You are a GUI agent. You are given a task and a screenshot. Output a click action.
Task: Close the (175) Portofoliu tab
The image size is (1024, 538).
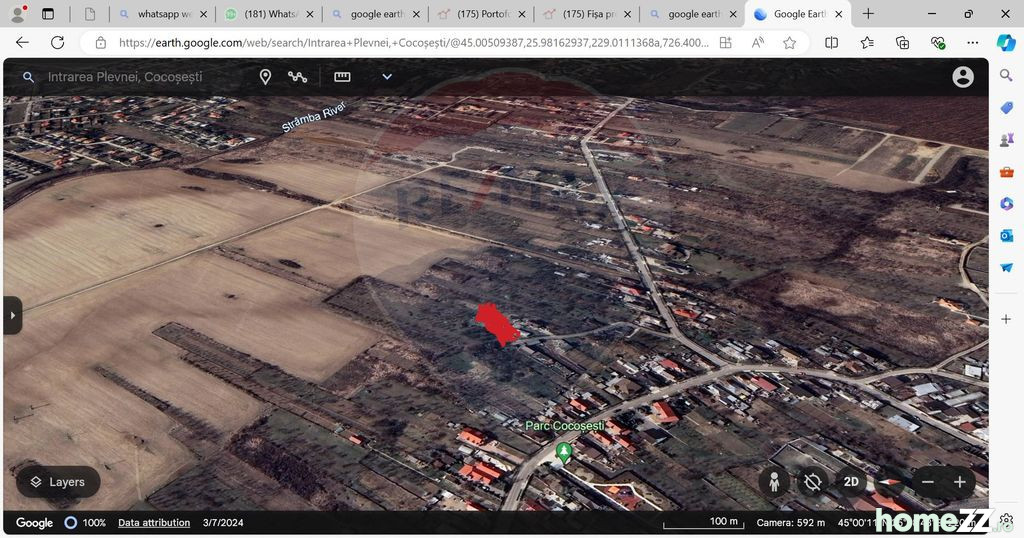(x=521, y=14)
